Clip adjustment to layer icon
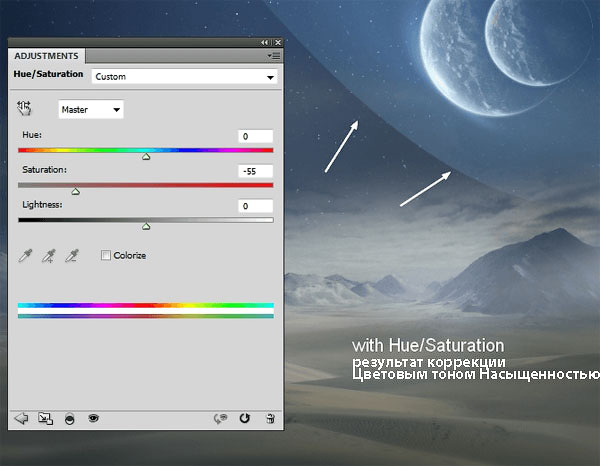The width and height of the screenshot is (600, 466). (x=69, y=419)
